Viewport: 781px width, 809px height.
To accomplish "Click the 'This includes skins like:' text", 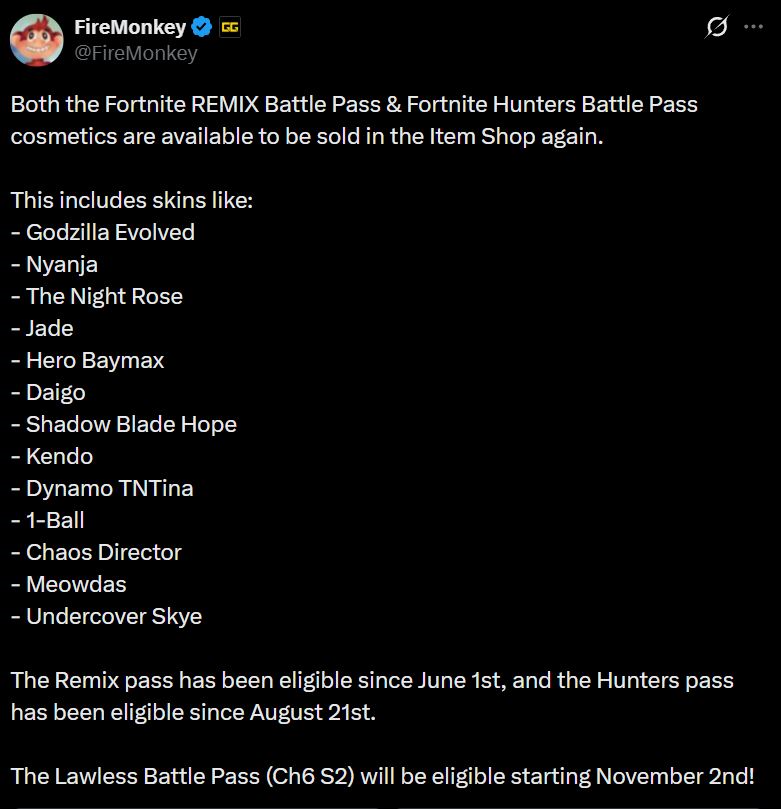I will [x=132, y=200].
